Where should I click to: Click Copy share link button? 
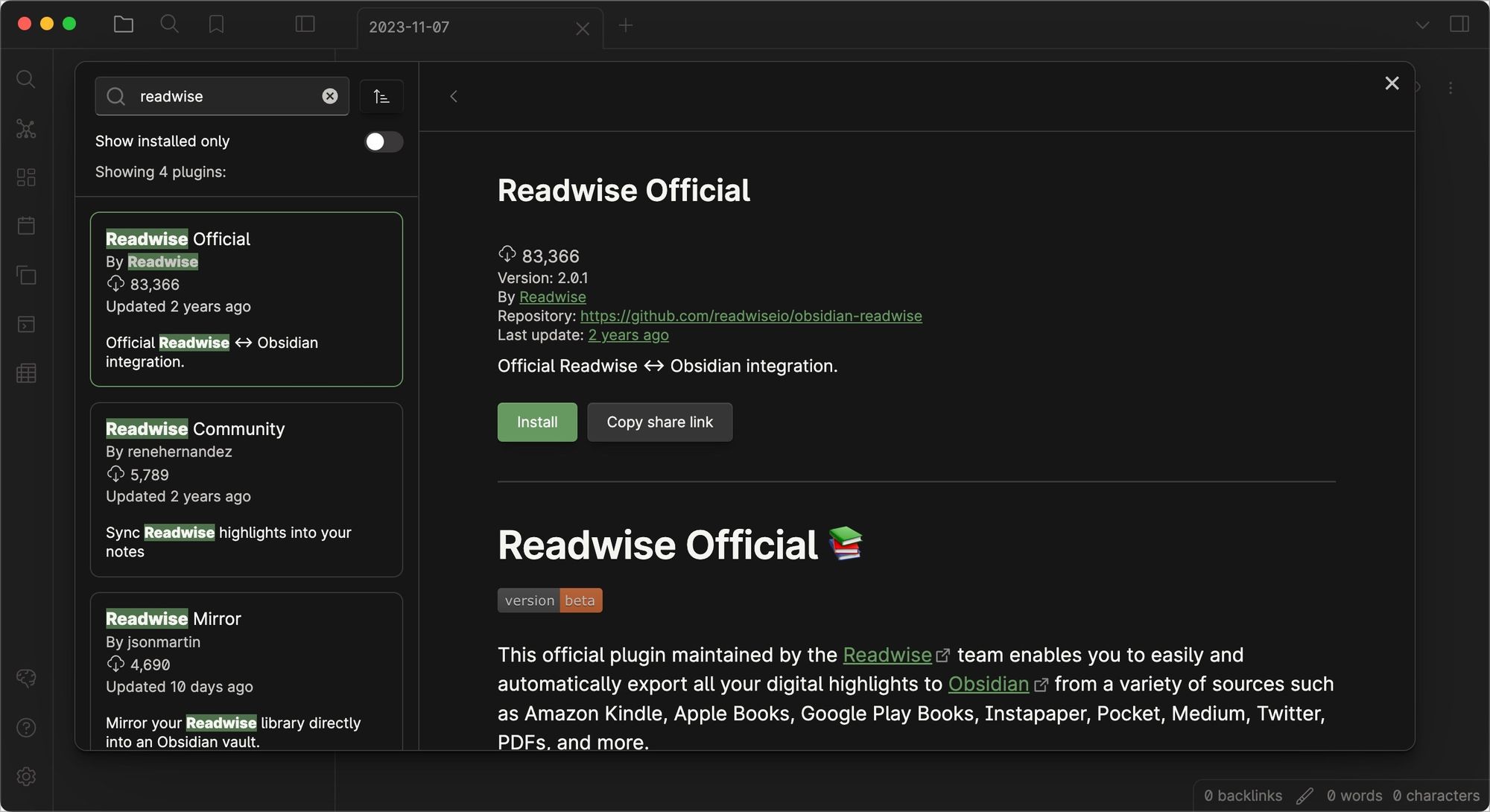pos(659,422)
